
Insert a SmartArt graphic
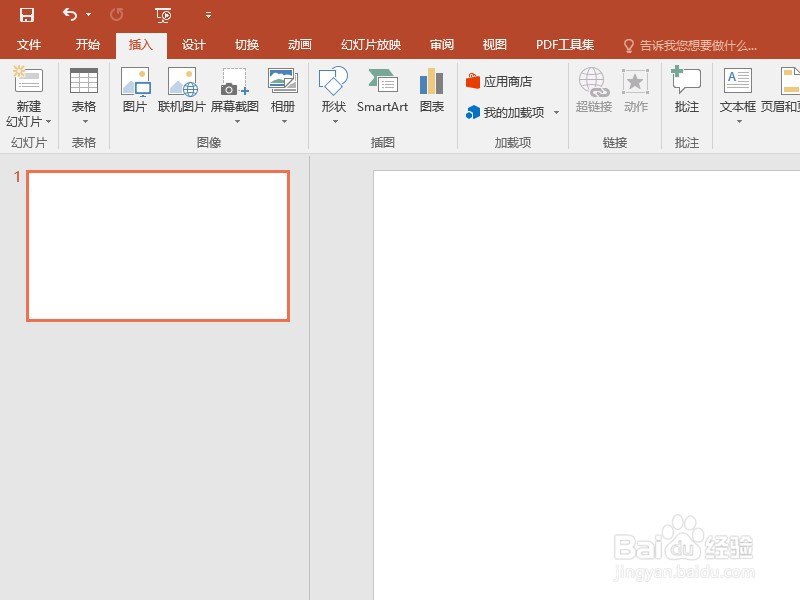click(x=383, y=90)
